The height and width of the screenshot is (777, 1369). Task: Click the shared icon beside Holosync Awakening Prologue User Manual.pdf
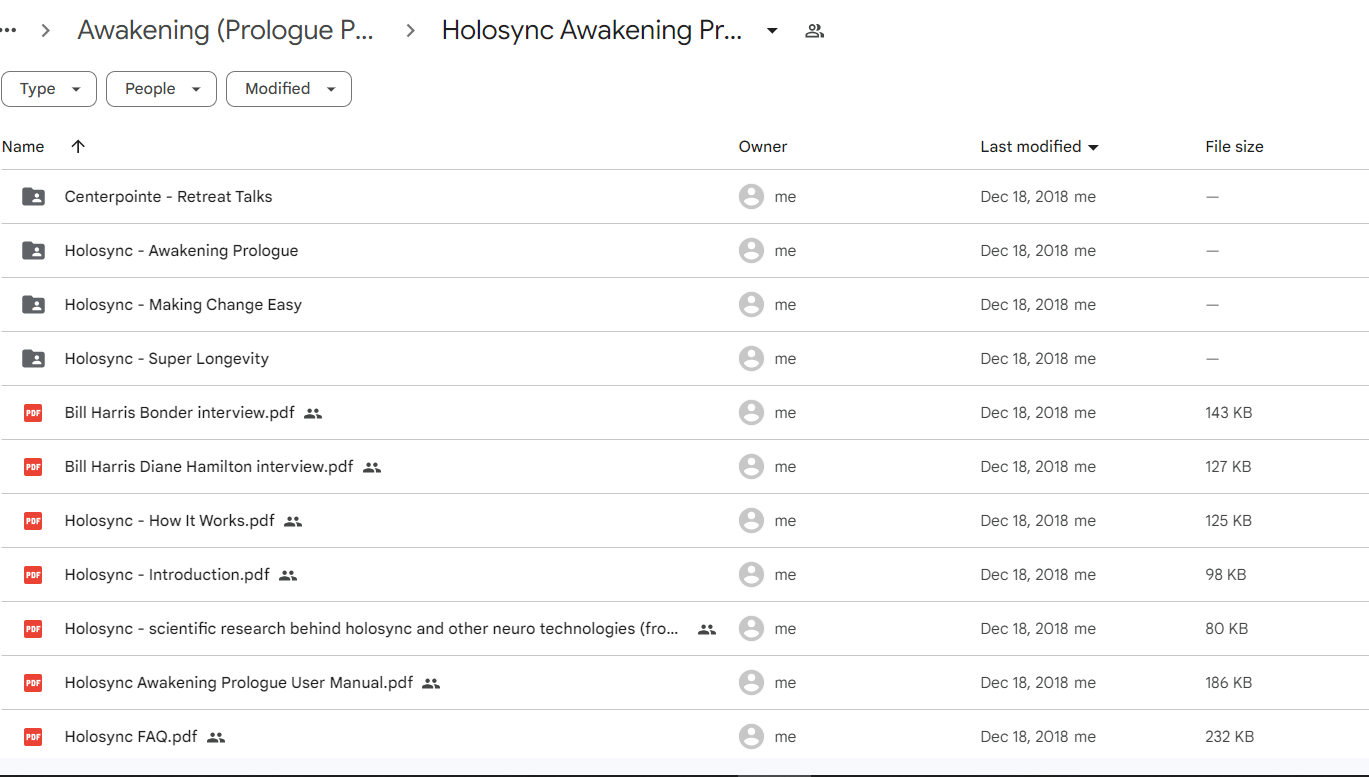coord(431,683)
